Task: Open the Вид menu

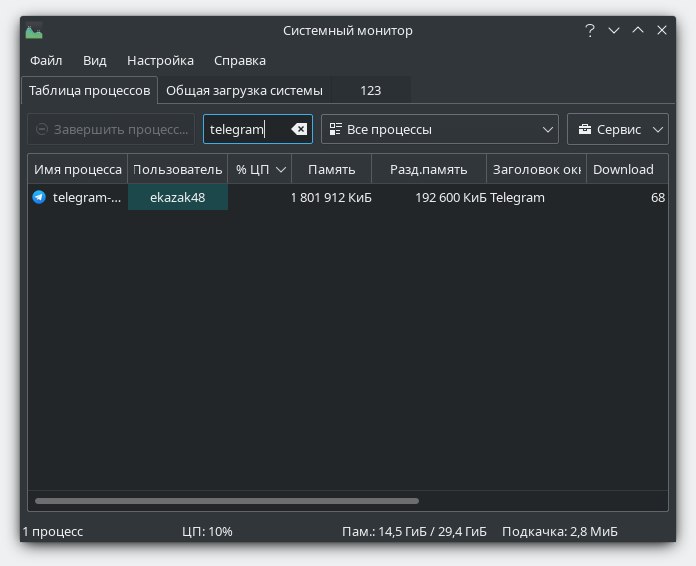Action: (x=95, y=60)
